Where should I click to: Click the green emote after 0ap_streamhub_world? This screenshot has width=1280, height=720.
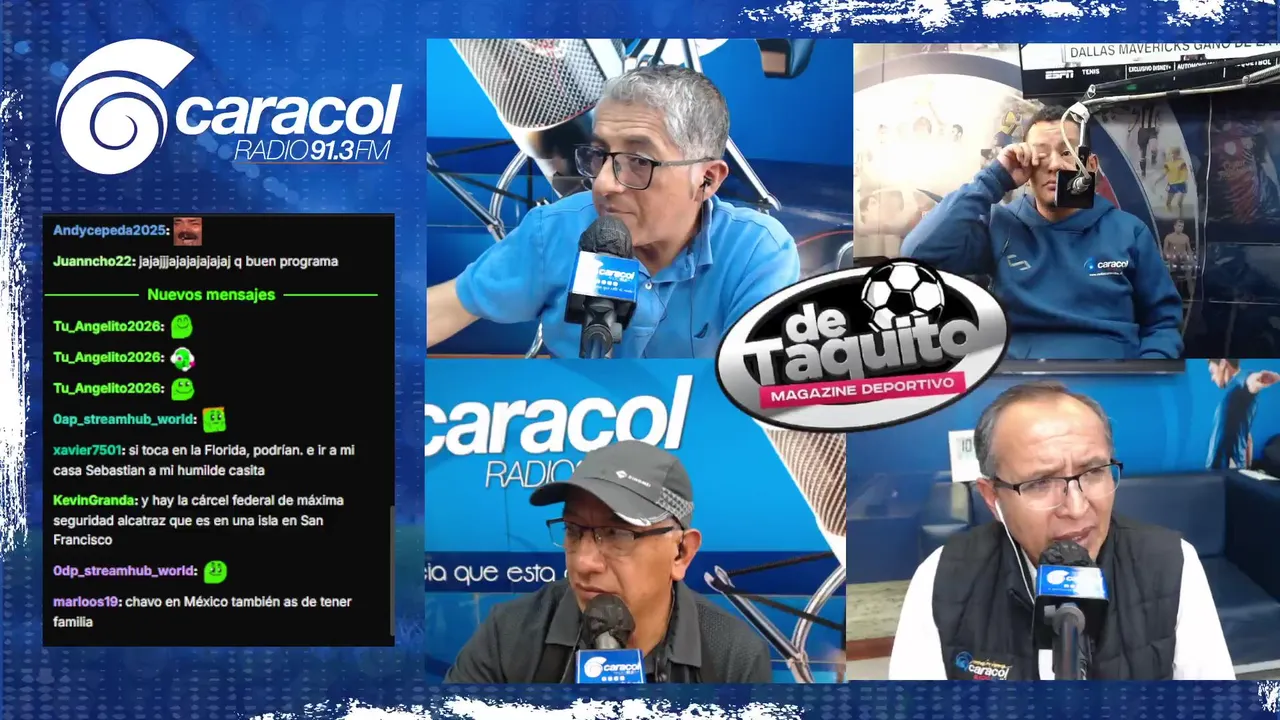pyautogui.click(x=214, y=420)
